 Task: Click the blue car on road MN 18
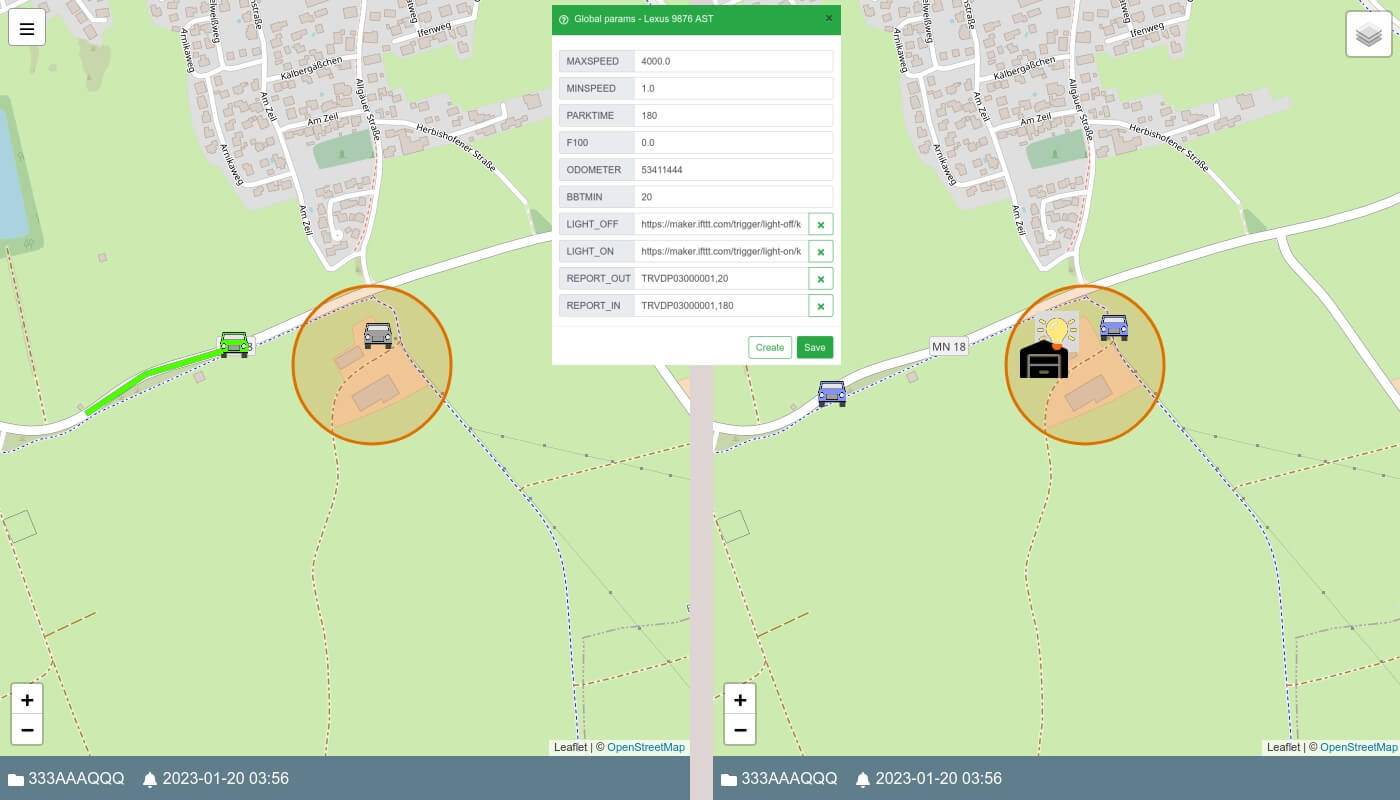click(x=832, y=393)
